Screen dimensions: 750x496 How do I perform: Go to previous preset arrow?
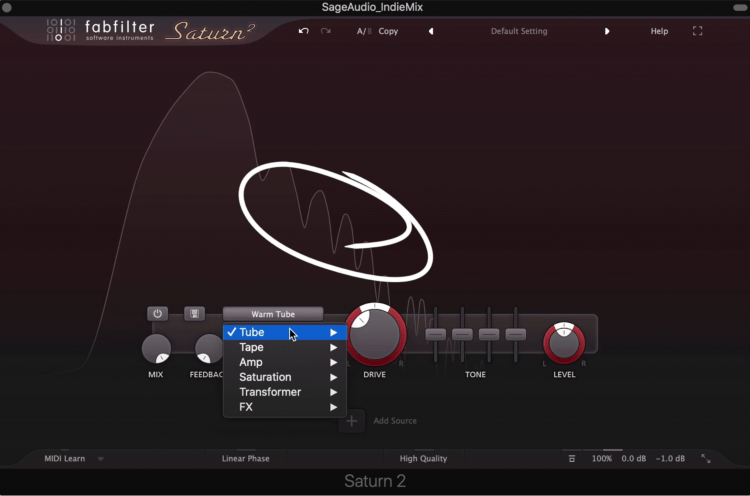click(x=431, y=31)
